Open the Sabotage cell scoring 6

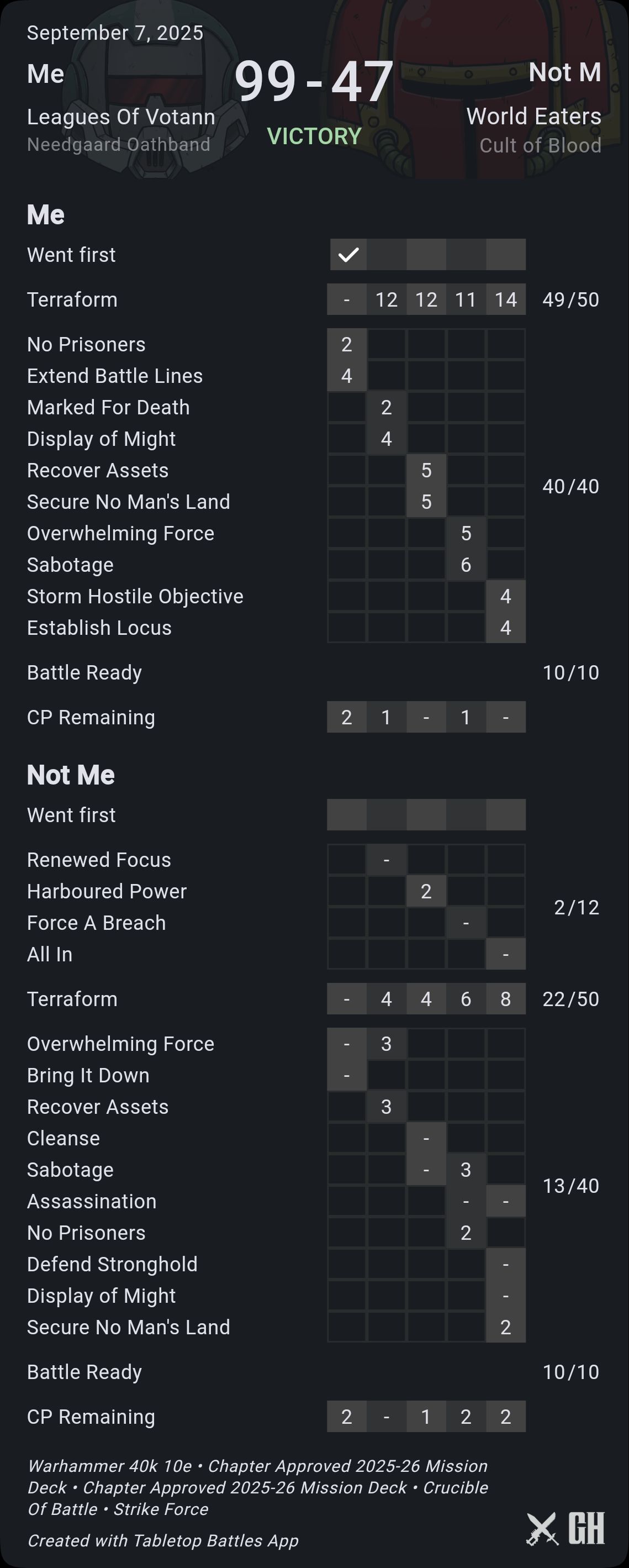point(466,565)
